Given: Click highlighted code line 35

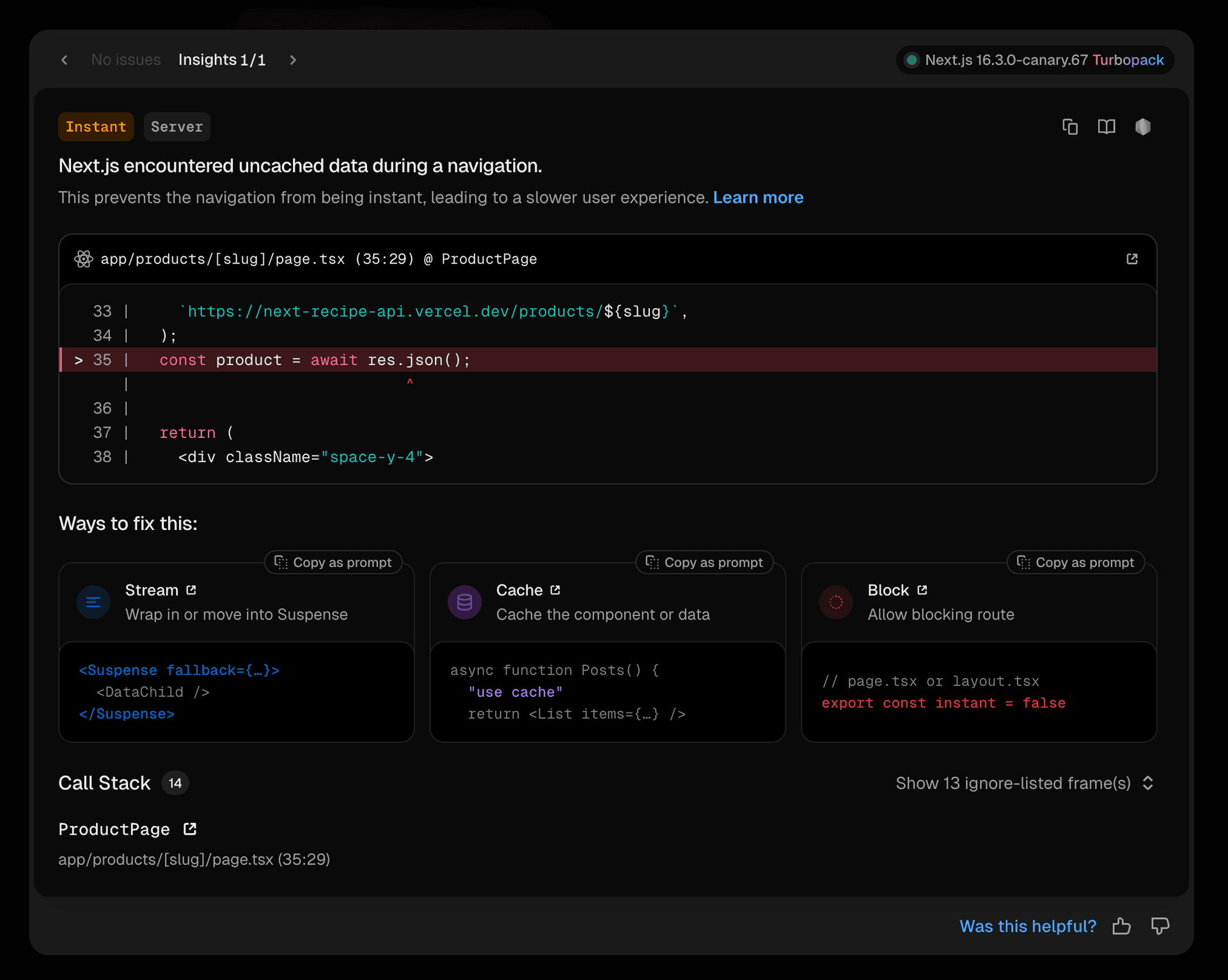Looking at the screenshot, I should click(608, 360).
